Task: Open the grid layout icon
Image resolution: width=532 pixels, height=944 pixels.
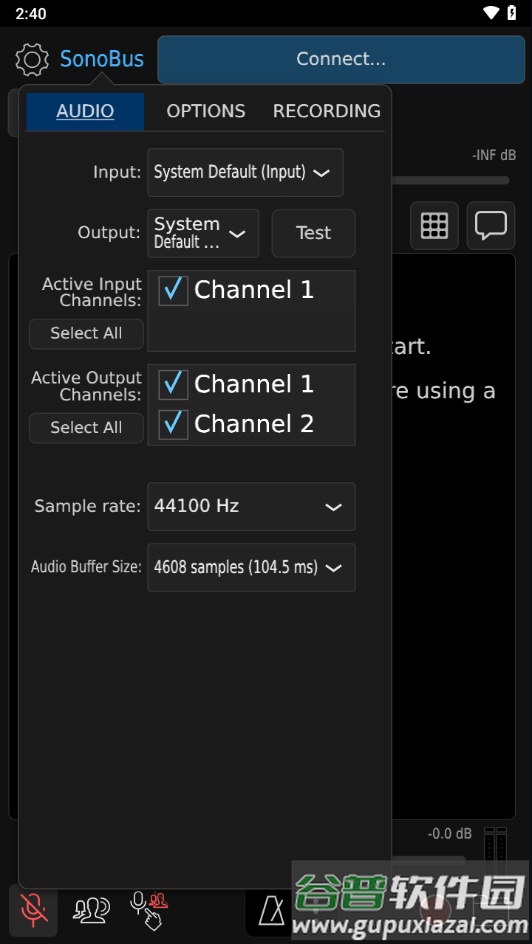Action: pyautogui.click(x=434, y=226)
